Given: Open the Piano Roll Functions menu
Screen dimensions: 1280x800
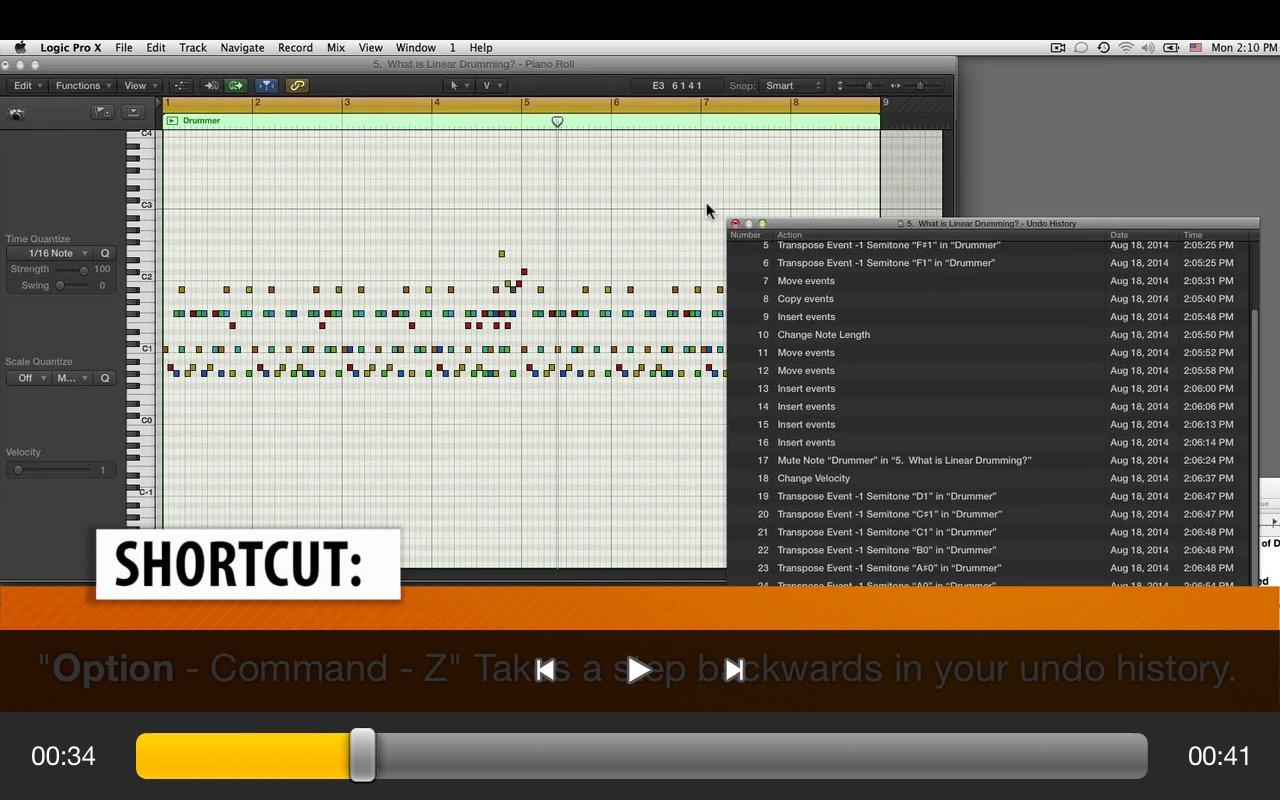Looking at the screenshot, I should point(82,86).
